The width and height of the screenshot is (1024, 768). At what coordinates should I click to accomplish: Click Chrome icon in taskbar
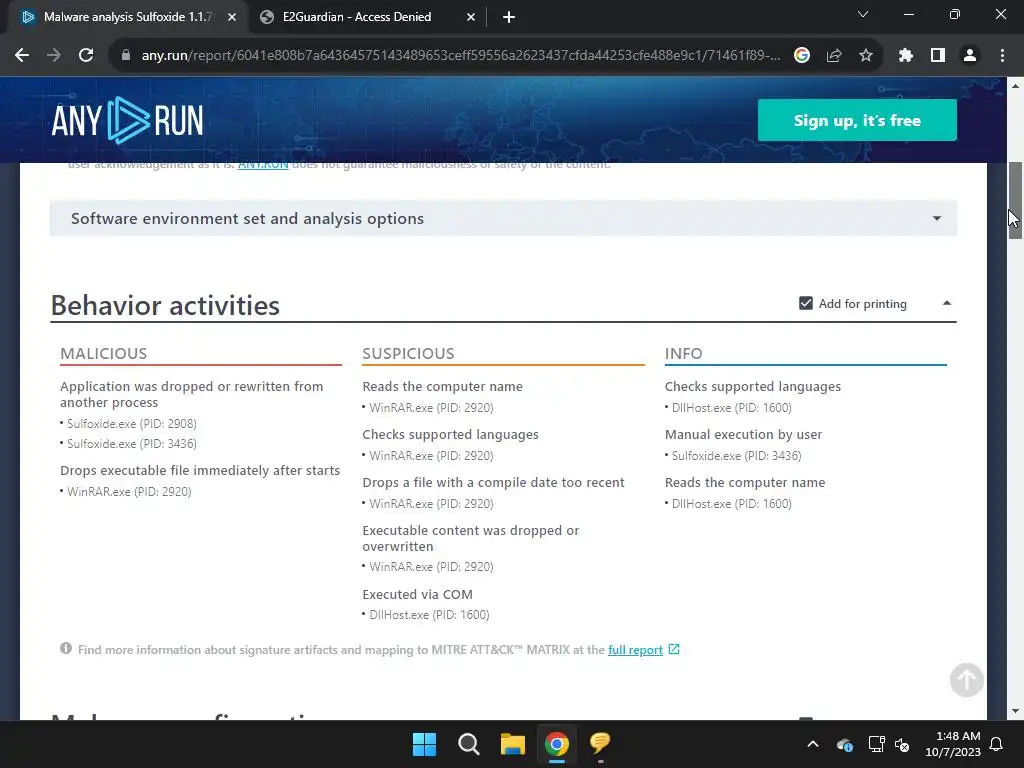[x=557, y=744]
